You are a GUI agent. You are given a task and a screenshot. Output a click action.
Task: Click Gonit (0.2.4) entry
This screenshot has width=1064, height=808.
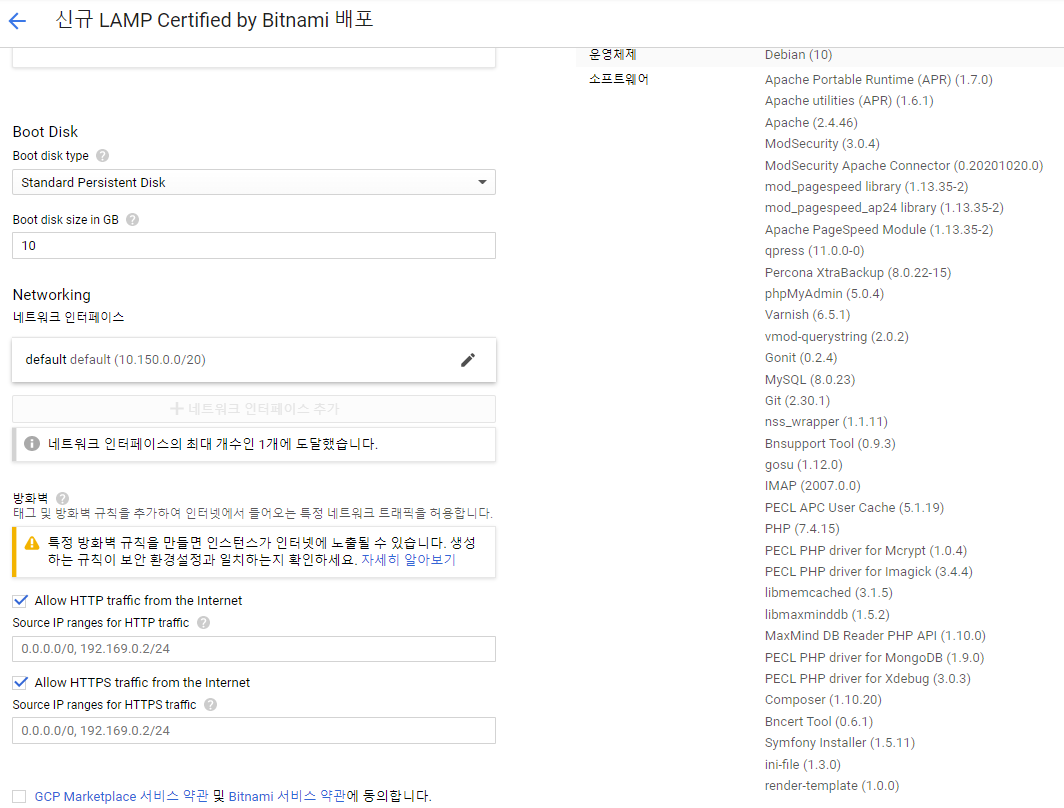801,358
